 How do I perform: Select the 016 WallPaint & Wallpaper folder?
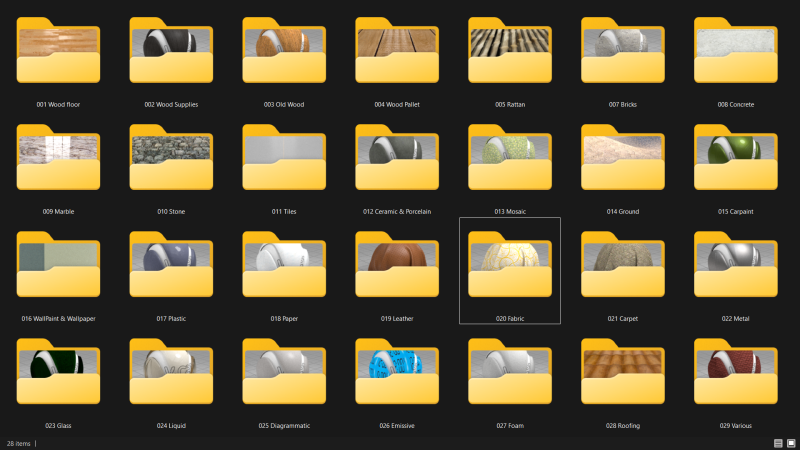tap(58, 269)
